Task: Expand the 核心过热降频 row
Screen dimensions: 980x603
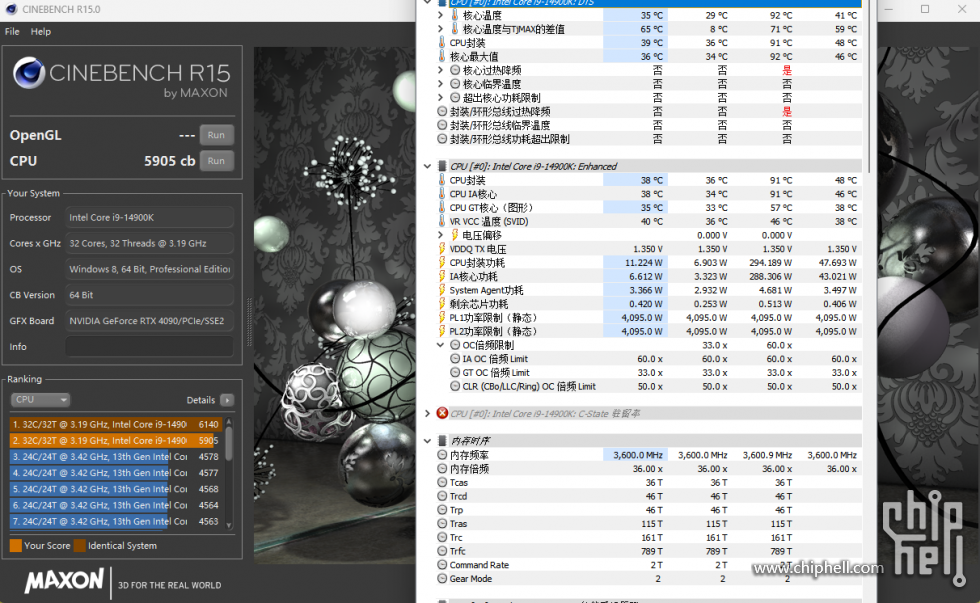Action: click(441, 70)
